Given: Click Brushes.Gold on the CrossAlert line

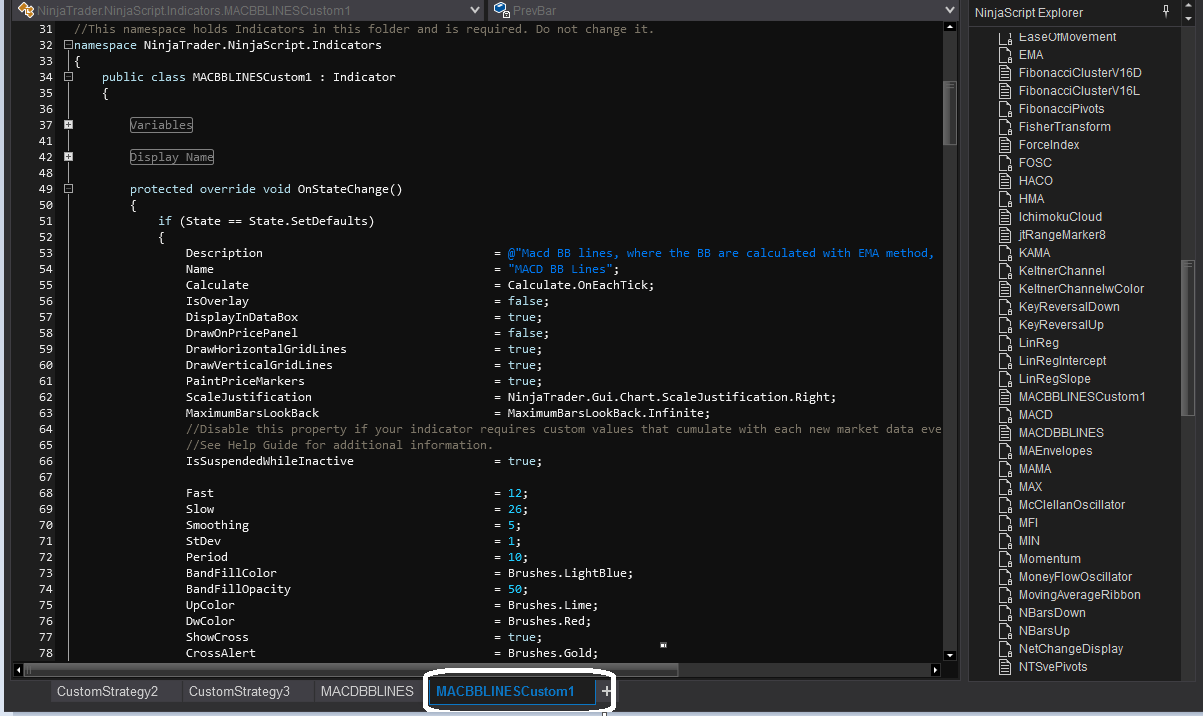Looking at the screenshot, I should [x=552, y=653].
